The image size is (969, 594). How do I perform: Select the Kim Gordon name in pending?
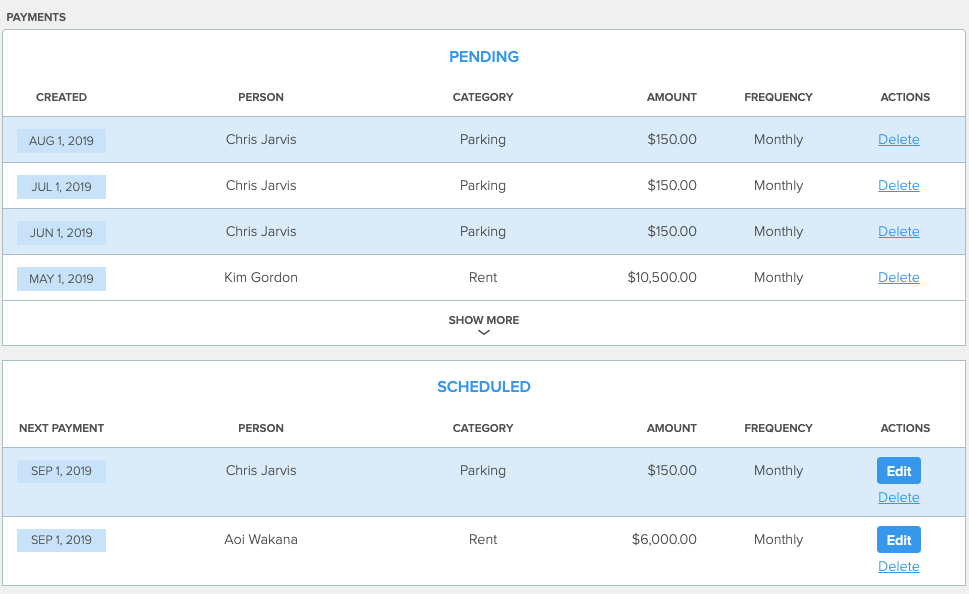261,278
